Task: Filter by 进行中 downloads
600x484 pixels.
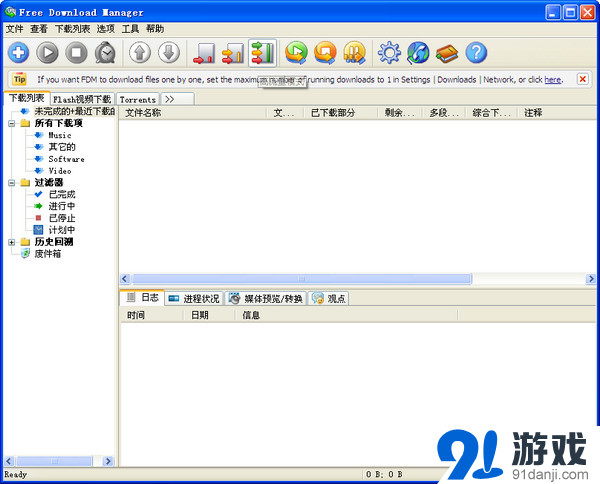Action: [x=62, y=206]
